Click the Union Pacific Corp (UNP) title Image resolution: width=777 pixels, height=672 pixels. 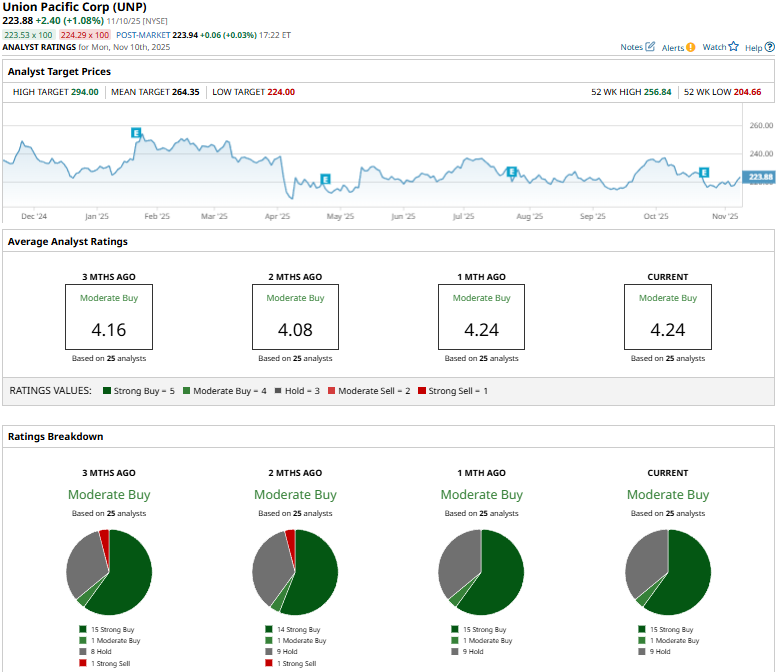click(x=75, y=7)
